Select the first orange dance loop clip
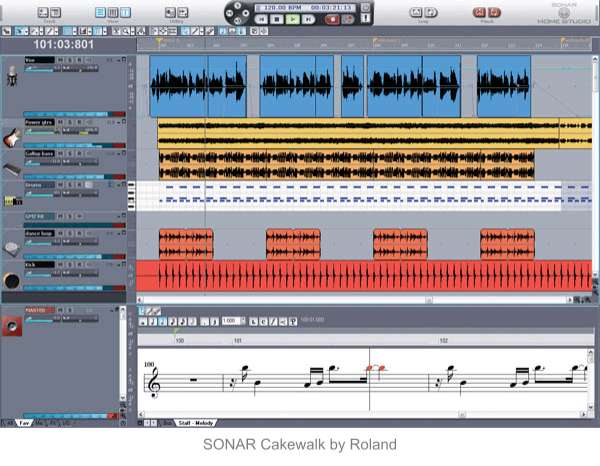The width and height of the screenshot is (600, 466). point(186,244)
